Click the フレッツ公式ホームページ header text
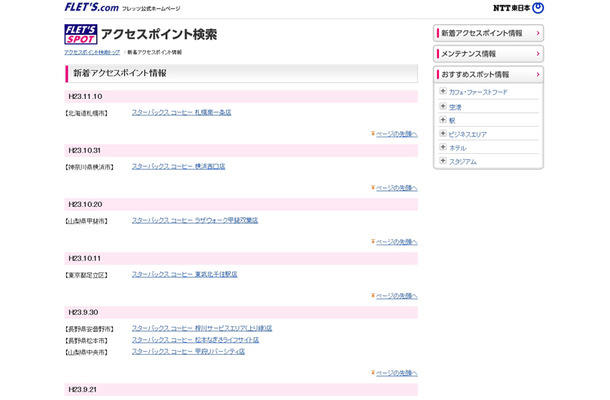 (x=151, y=9)
